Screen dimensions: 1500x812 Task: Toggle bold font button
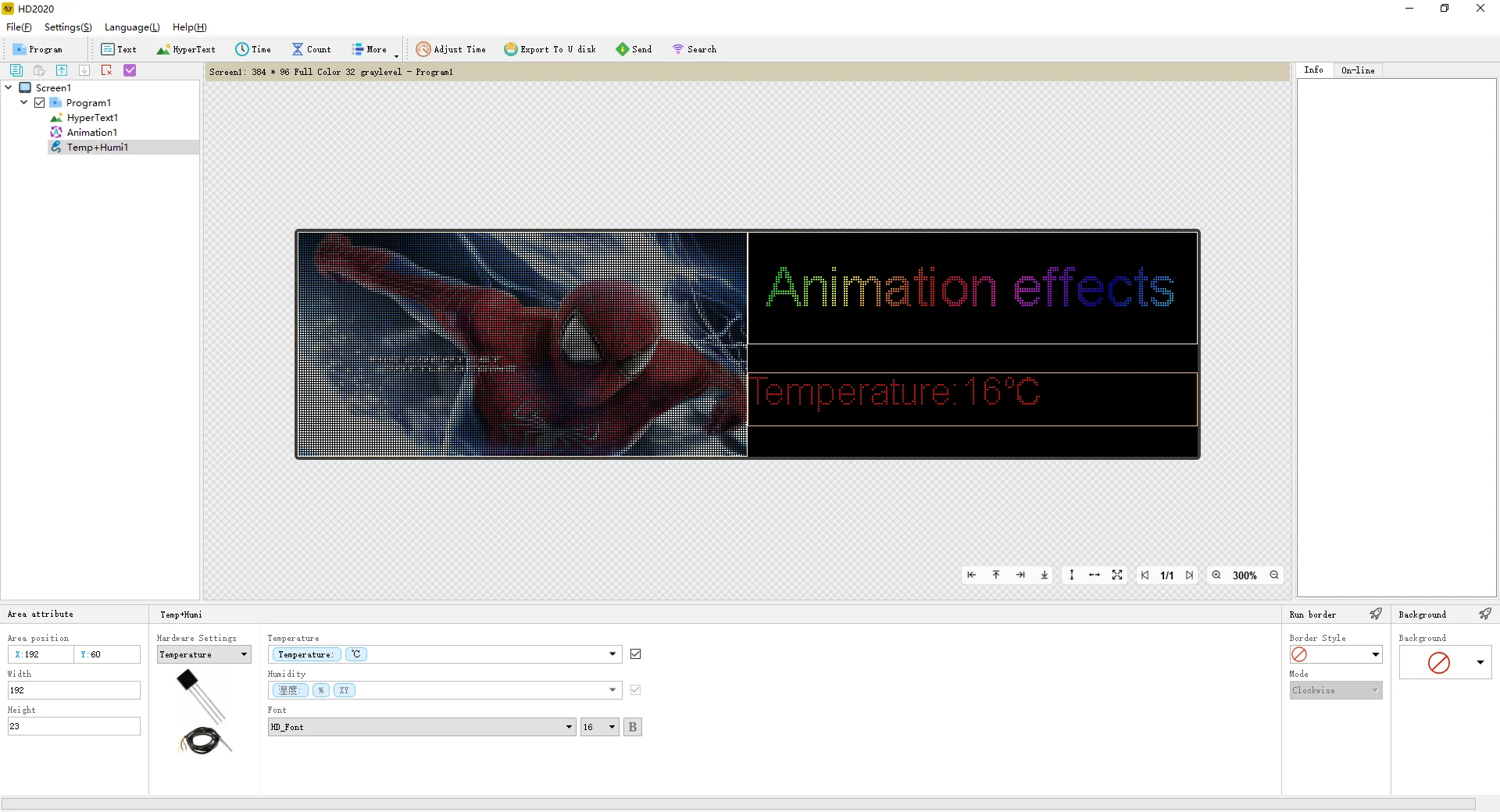633,727
